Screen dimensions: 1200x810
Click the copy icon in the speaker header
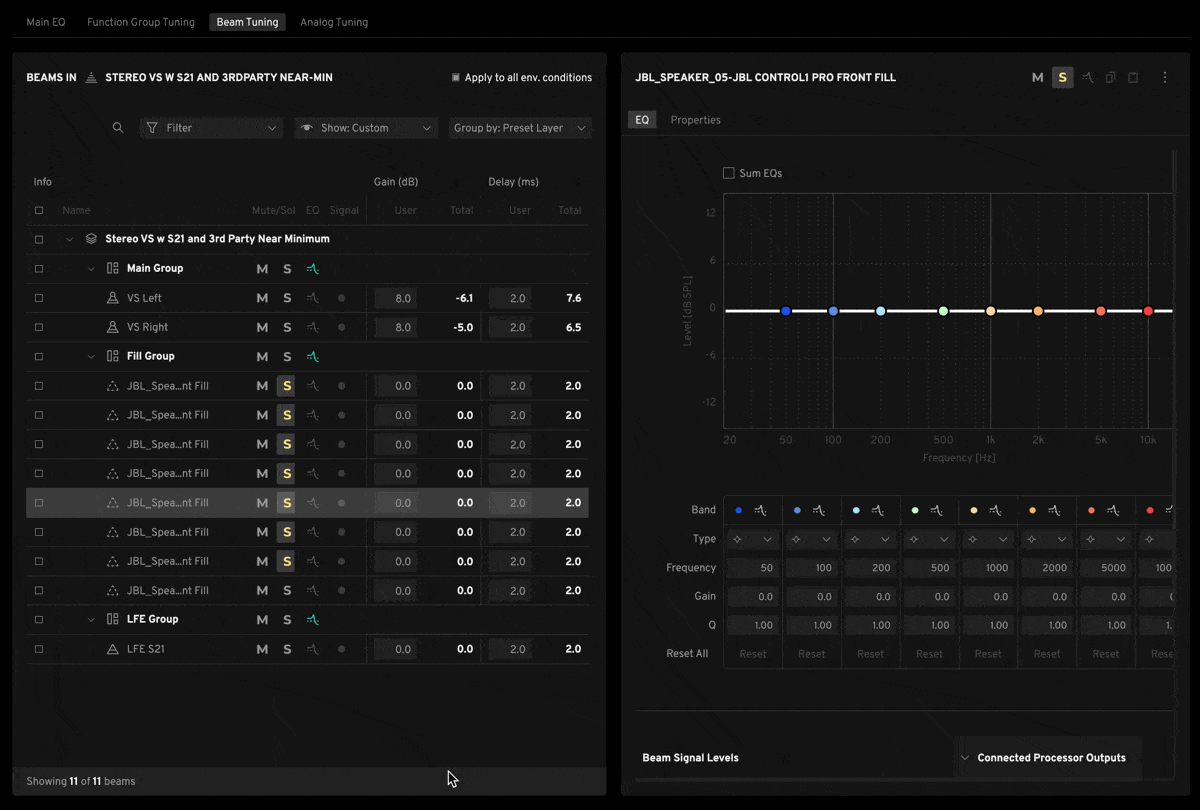[x=1111, y=78]
